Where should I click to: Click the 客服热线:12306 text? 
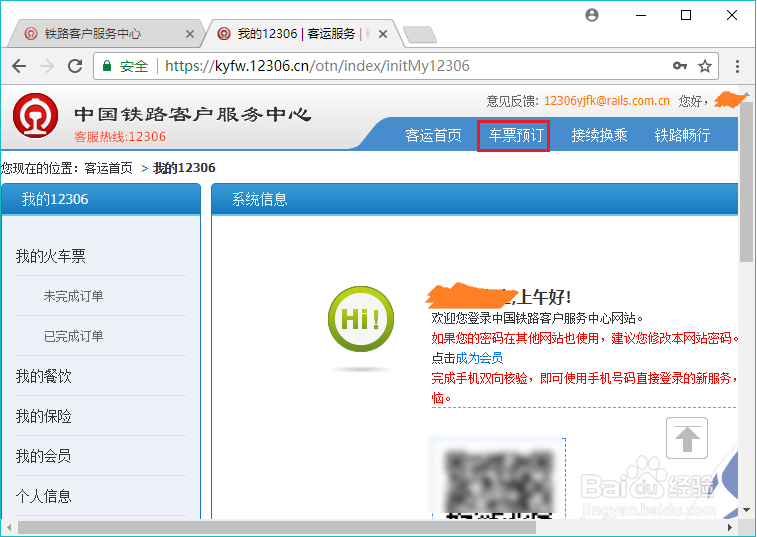pyautogui.click(x=120, y=137)
